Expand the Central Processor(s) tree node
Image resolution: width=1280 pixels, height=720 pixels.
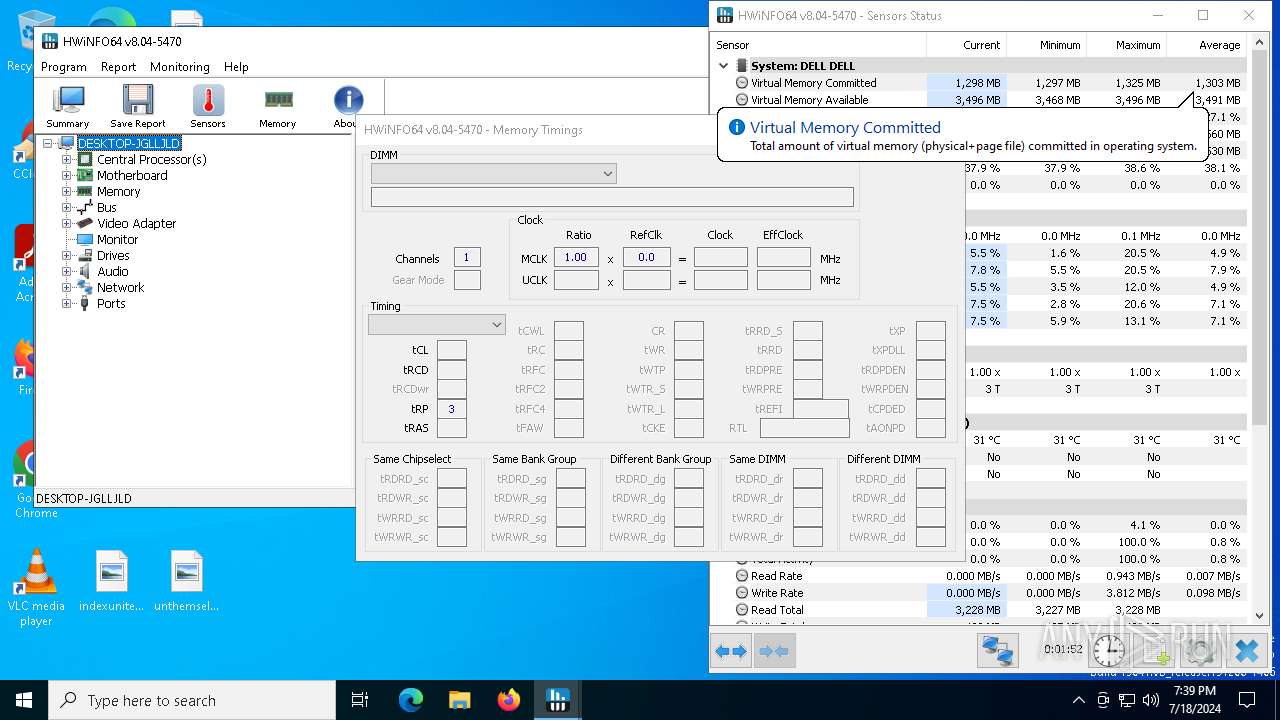pos(67,159)
